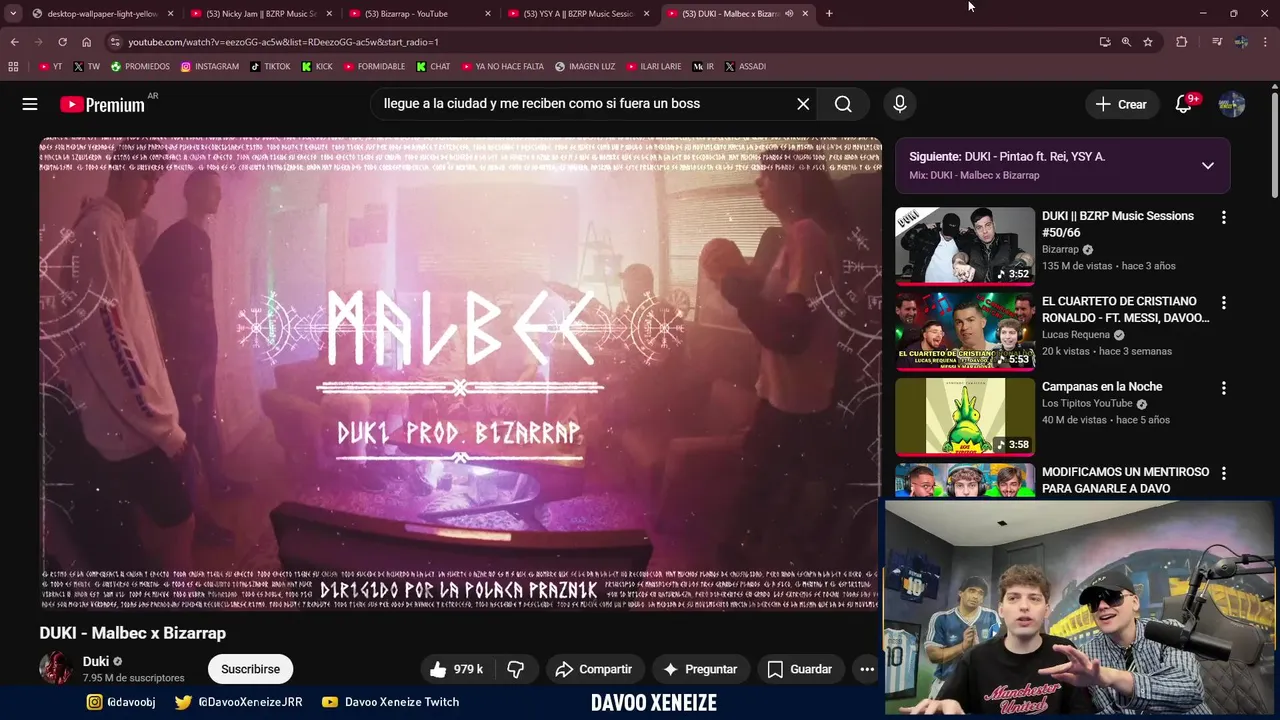Click the Preguntar AI button
Image resolution: width=1280 pixels, height=720 pixels.
tap(700, 669)
